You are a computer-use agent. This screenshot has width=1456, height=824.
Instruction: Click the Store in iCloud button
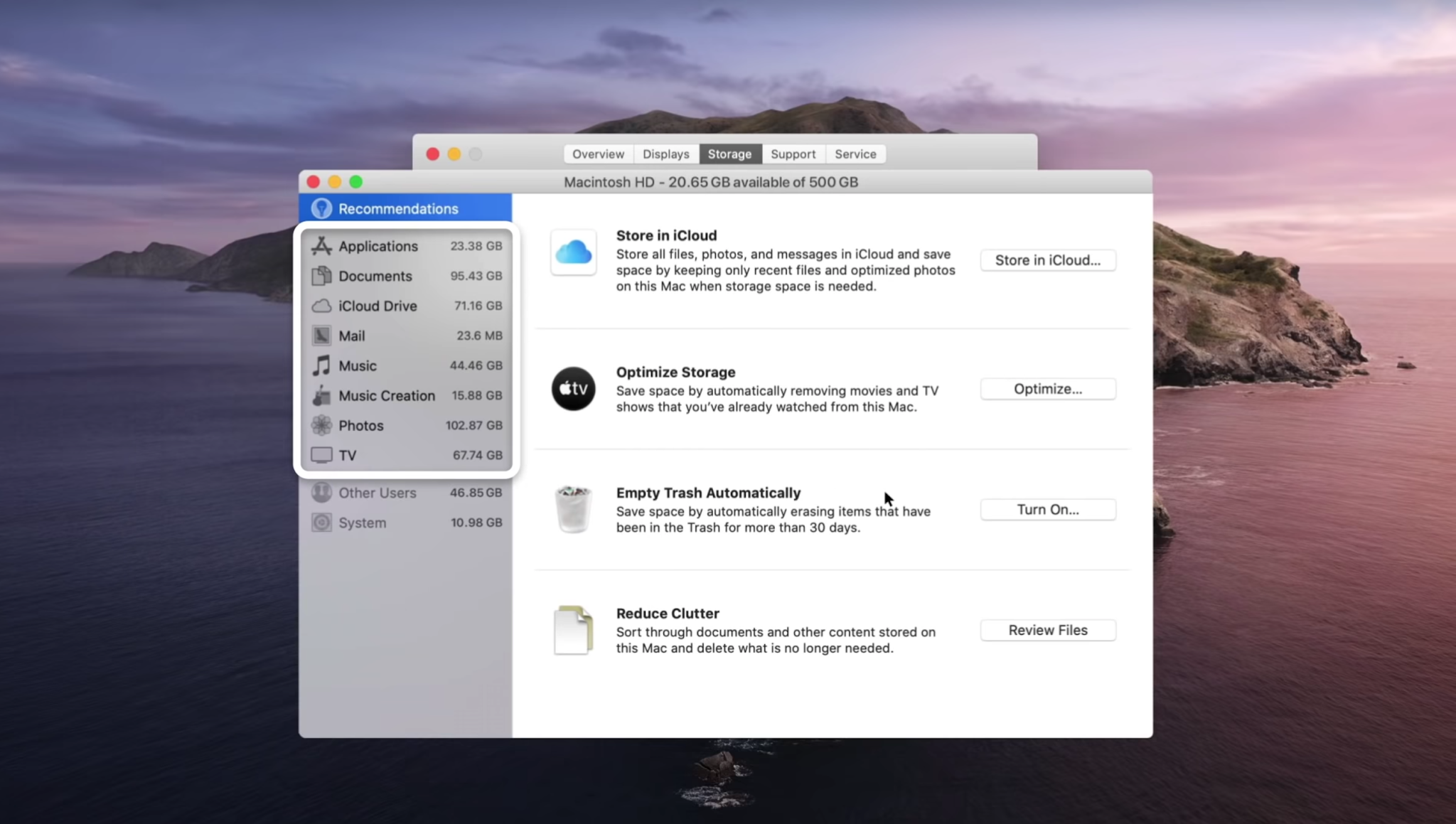[x=1048, y=260]
